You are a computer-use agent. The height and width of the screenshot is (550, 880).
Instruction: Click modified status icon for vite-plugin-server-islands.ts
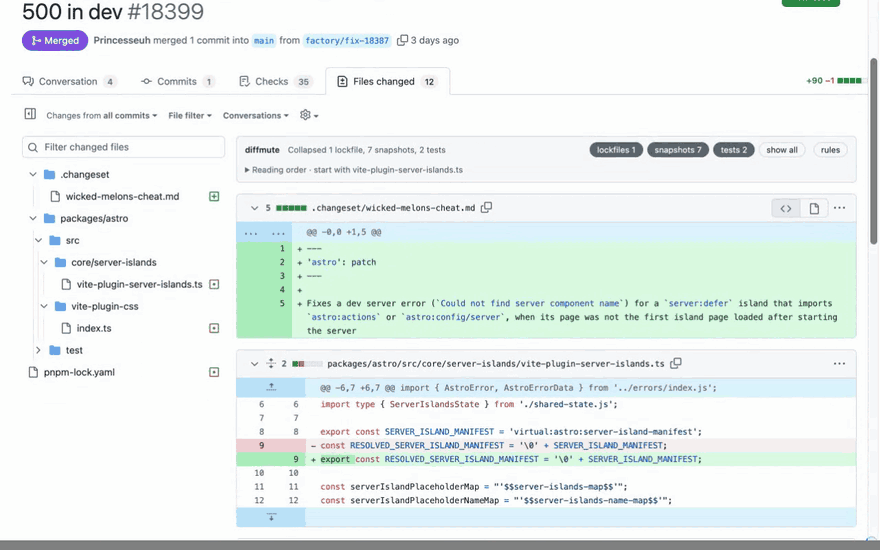[x=214, y=285]
